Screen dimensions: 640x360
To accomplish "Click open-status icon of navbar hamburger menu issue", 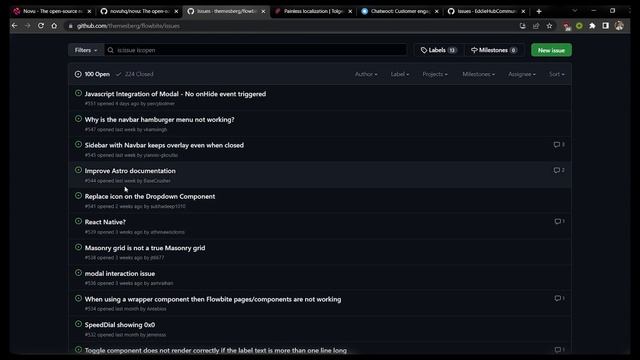I will coord(78,119).
